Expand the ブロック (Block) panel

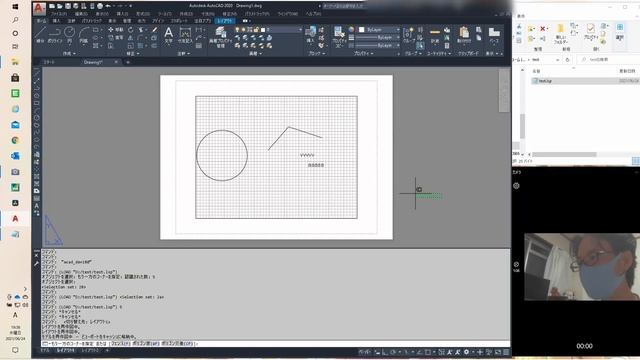coord(316,53)
